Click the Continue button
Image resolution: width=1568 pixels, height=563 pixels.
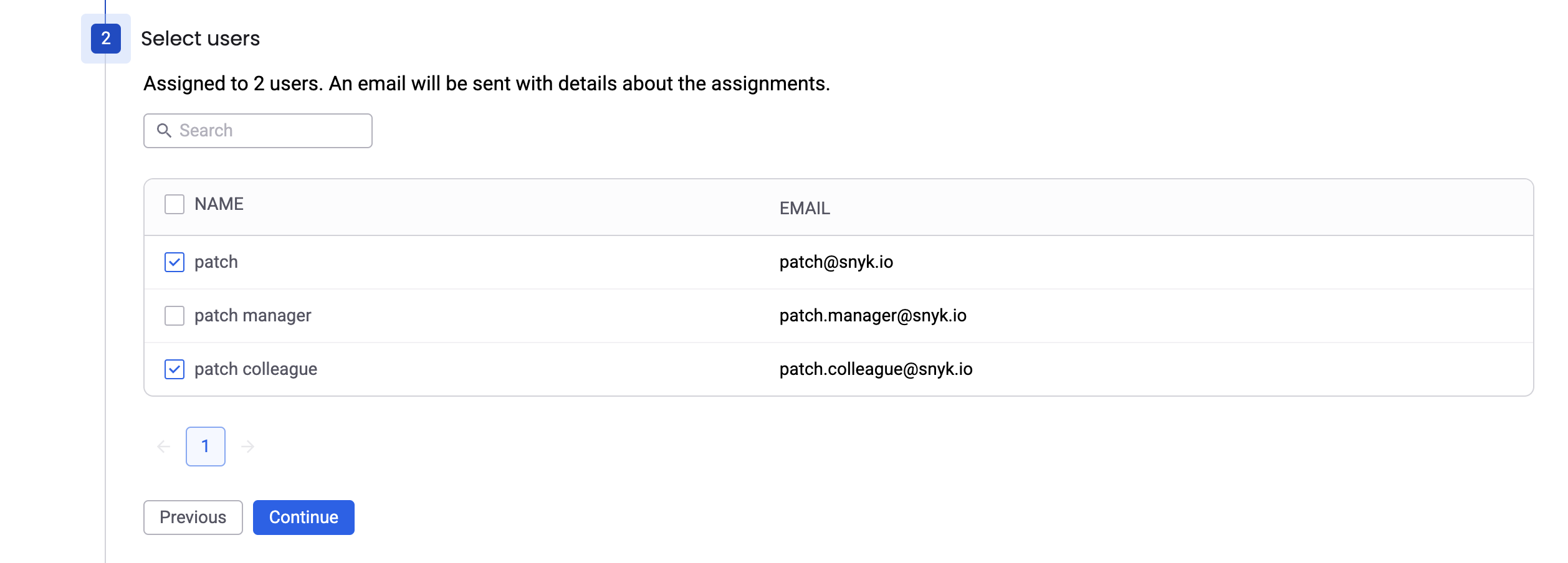click(304, 518)
